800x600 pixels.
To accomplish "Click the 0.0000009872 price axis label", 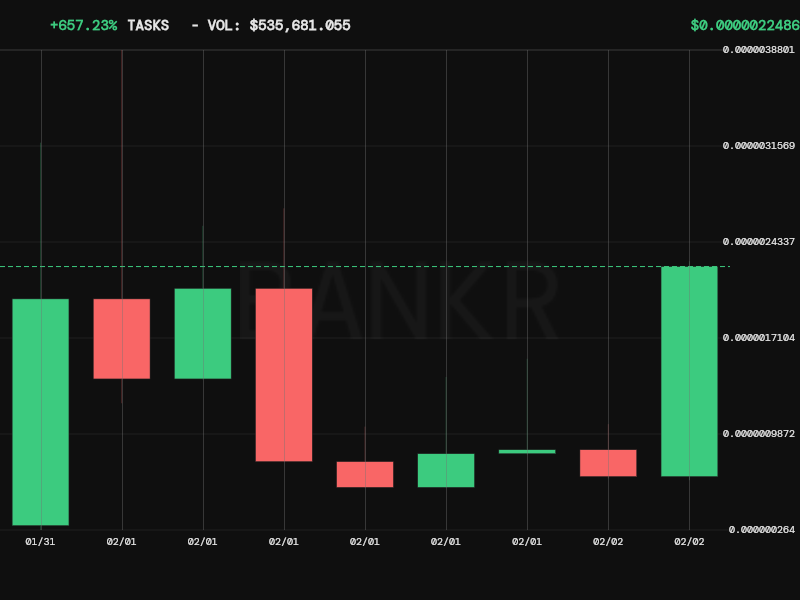I will click(758, 434).
